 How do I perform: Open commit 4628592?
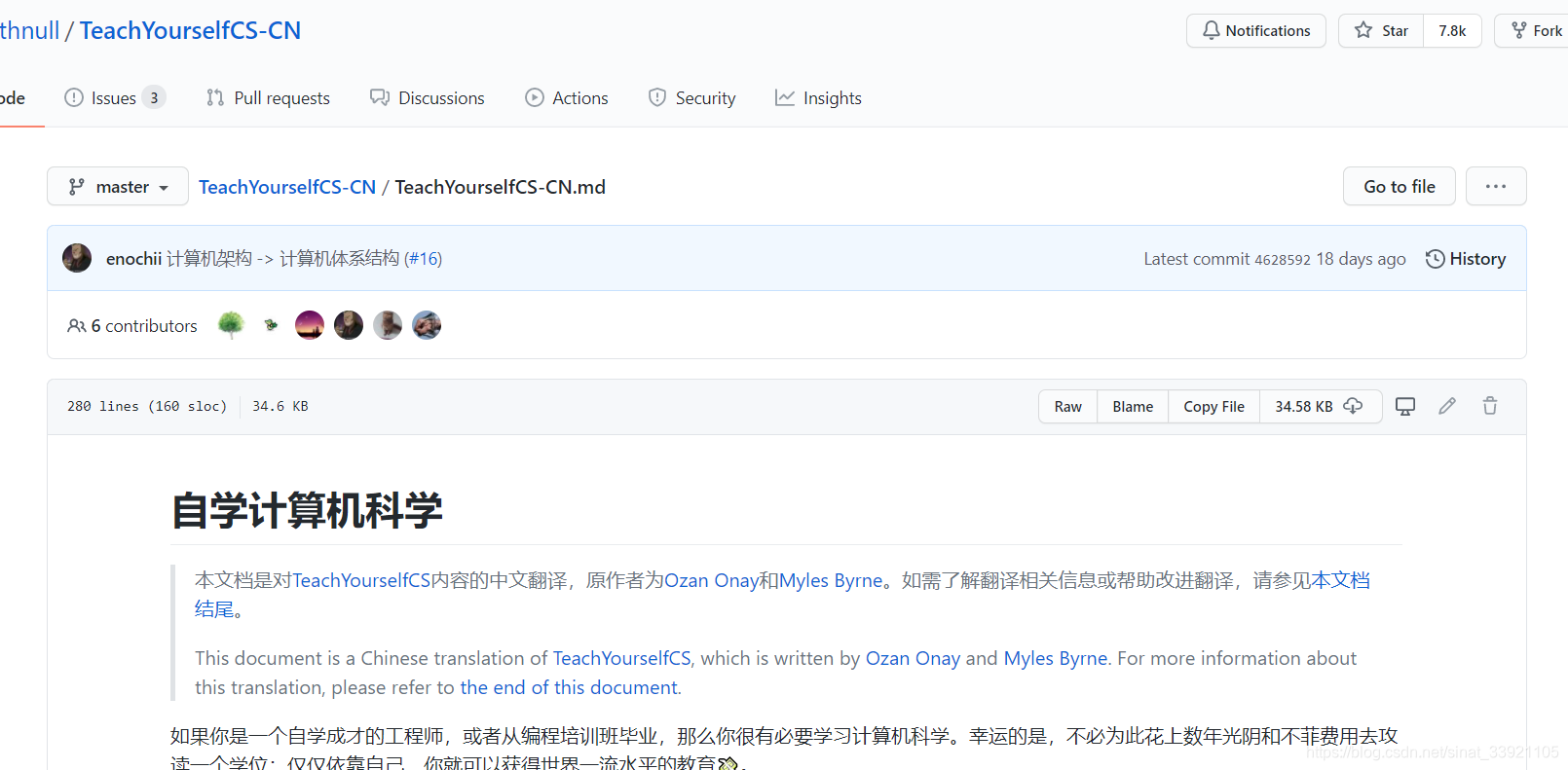(x=1283, y=259)
